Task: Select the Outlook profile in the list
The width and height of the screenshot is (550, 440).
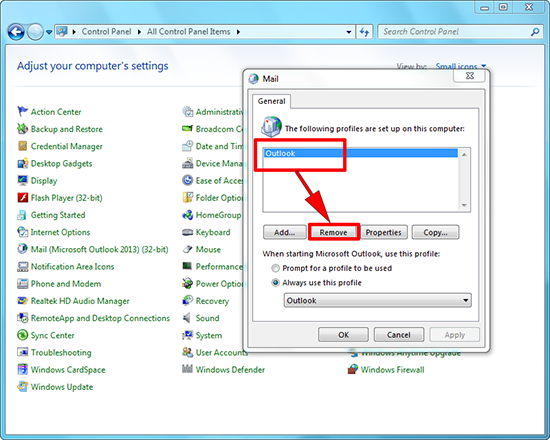Action: point(361,153)
